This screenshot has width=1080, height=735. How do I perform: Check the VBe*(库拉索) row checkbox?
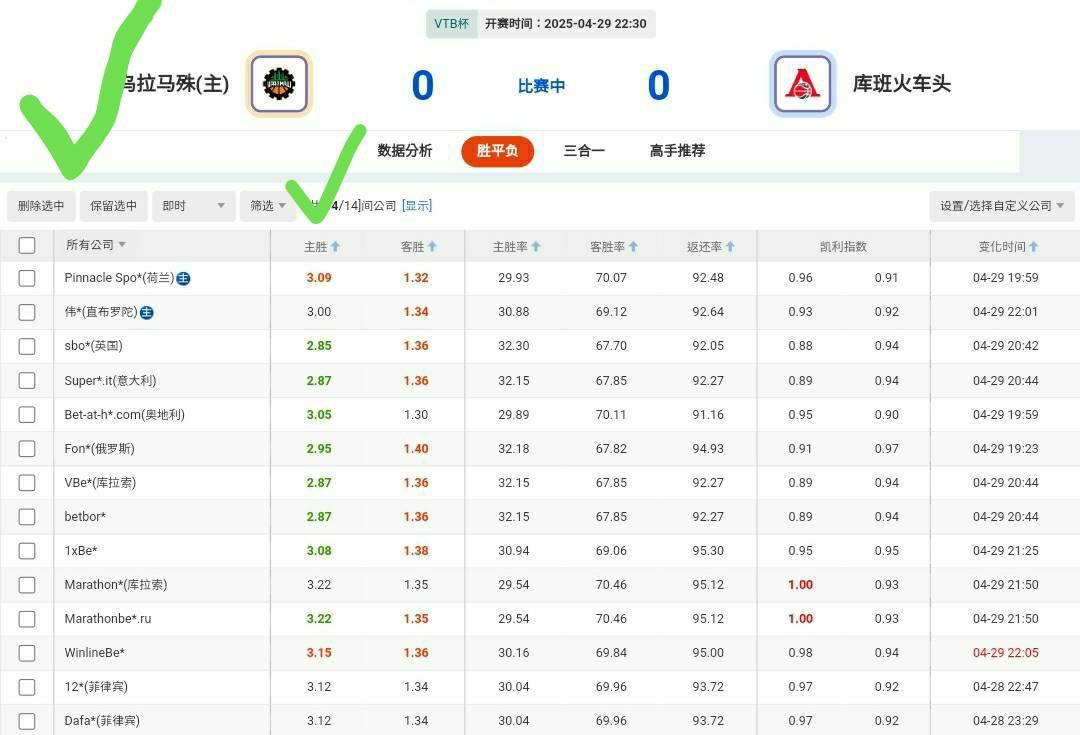[27, 483]
